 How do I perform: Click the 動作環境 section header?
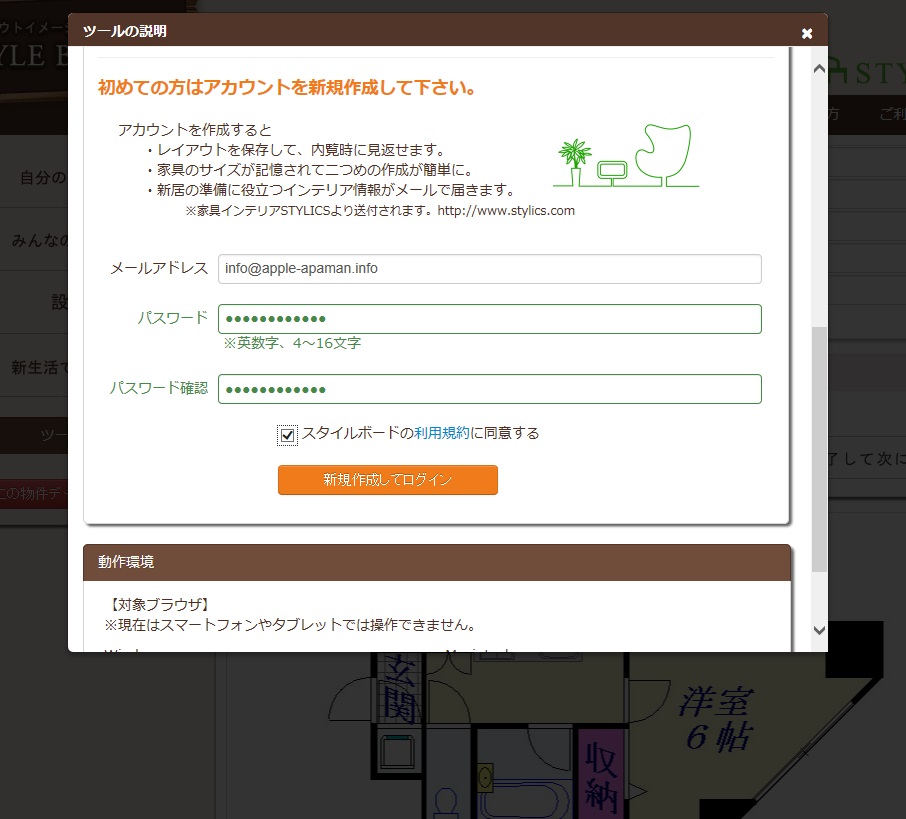[x=437, y=562]
